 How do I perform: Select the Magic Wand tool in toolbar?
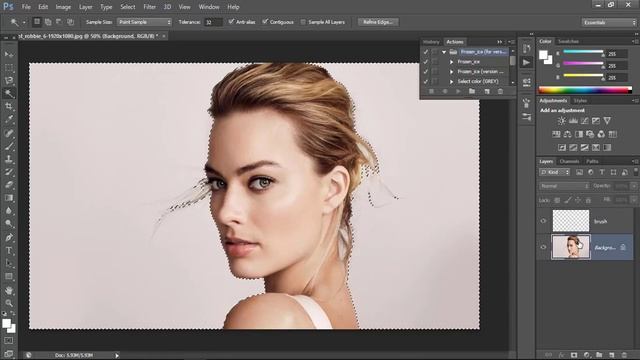click(9, 93)
